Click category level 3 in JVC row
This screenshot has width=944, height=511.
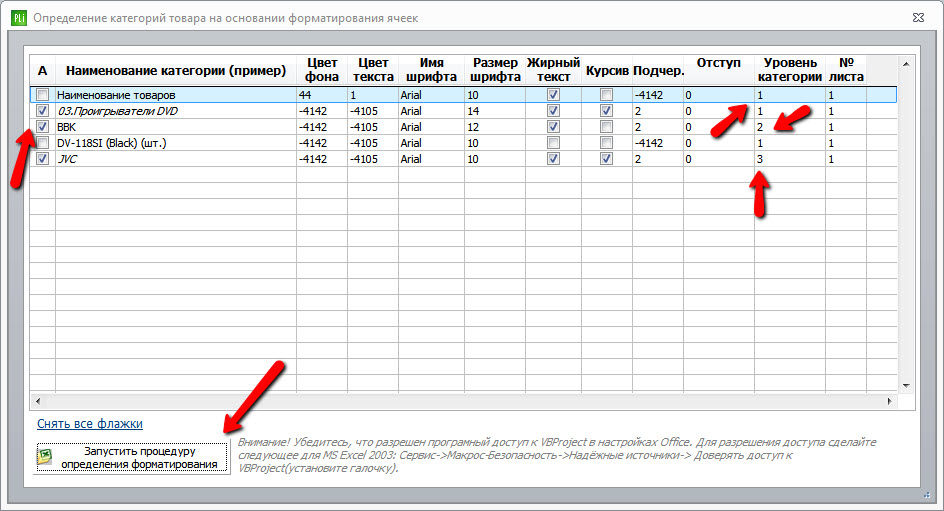[x=790, y=159]
